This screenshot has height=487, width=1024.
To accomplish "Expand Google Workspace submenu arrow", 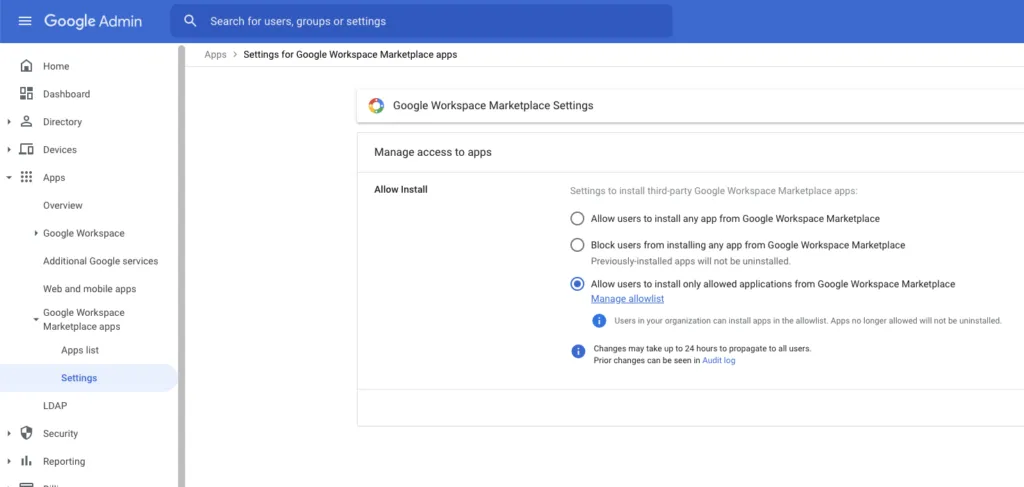I will tap(36, 233).
